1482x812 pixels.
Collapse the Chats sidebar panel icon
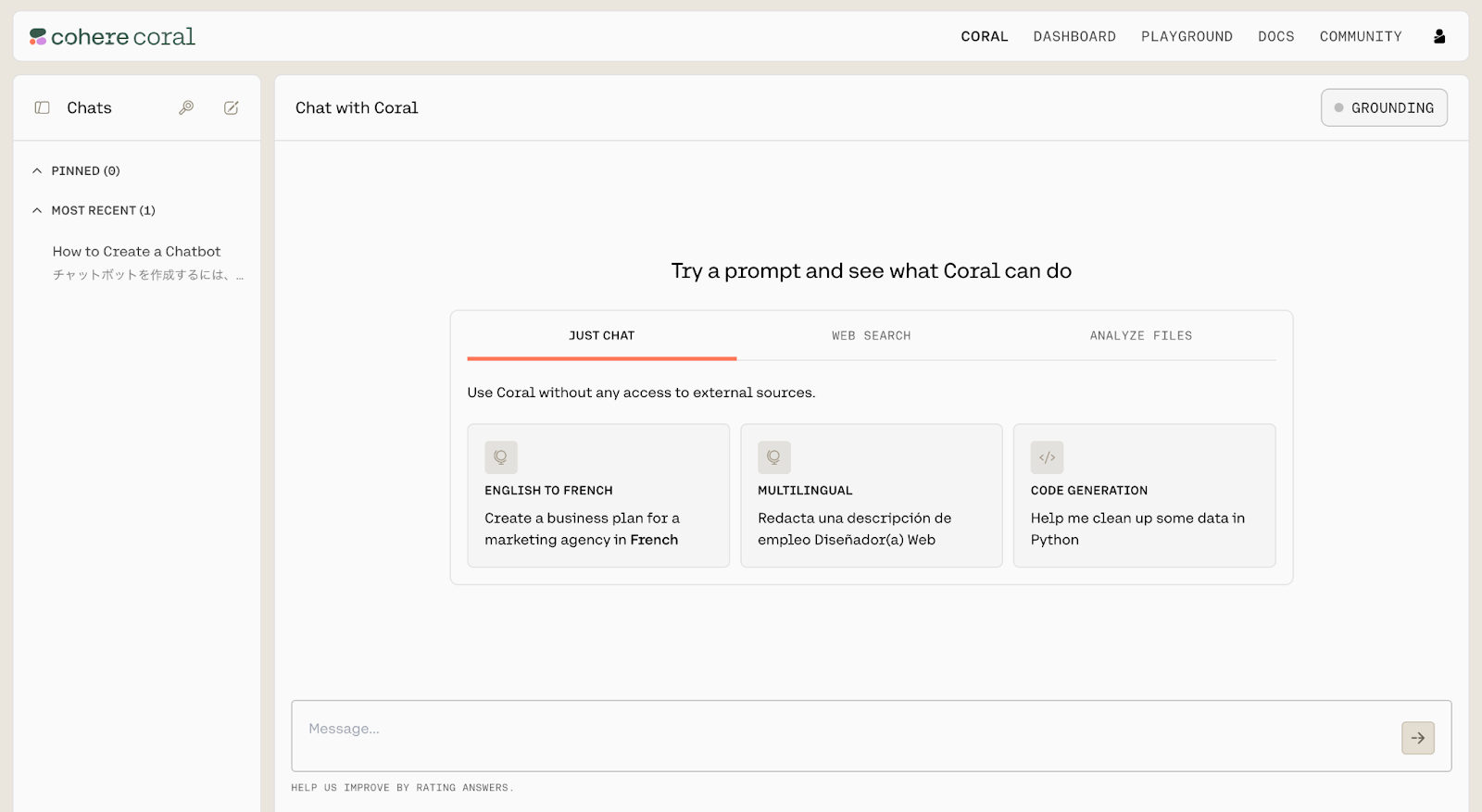click(42, 108)
